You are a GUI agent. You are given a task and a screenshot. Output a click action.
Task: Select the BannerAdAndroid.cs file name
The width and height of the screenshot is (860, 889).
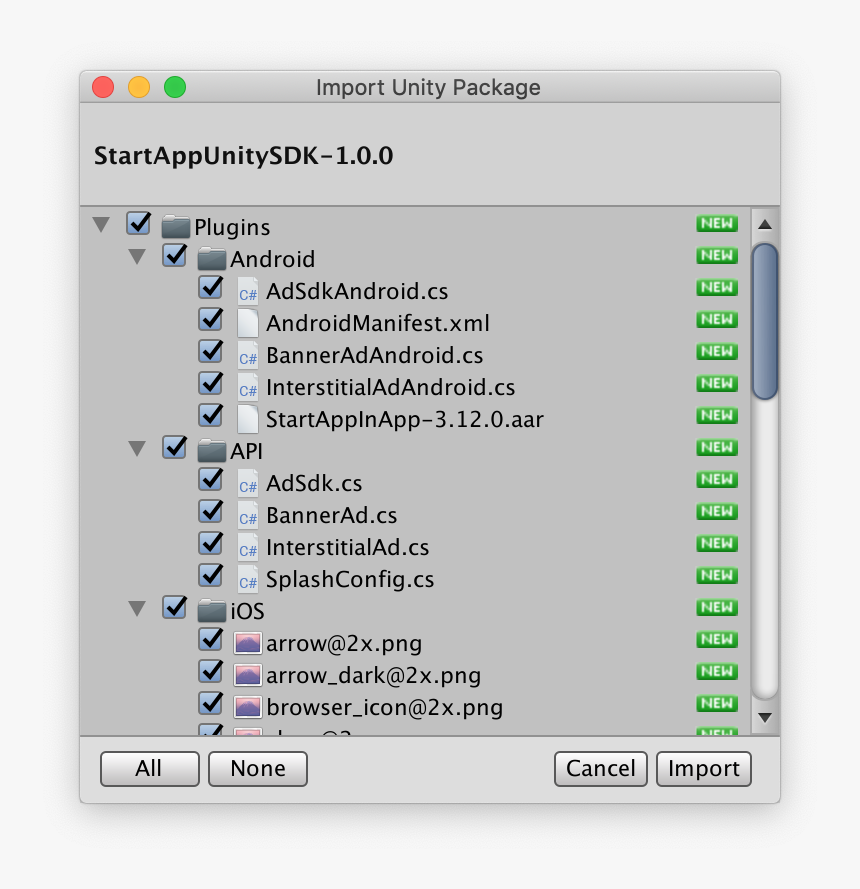click(375, 355)
